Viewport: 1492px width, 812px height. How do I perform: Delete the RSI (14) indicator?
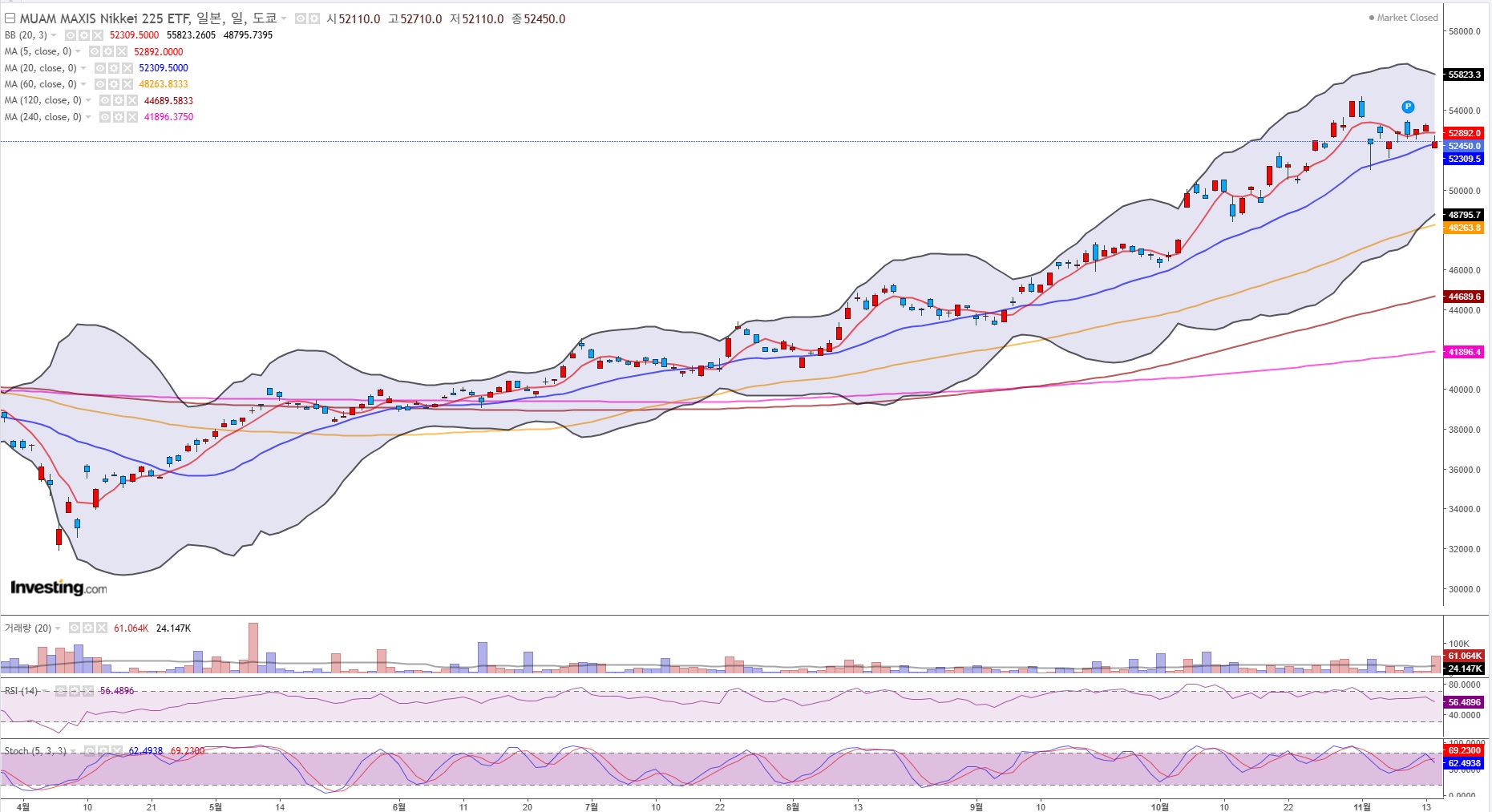coord(88,691)
